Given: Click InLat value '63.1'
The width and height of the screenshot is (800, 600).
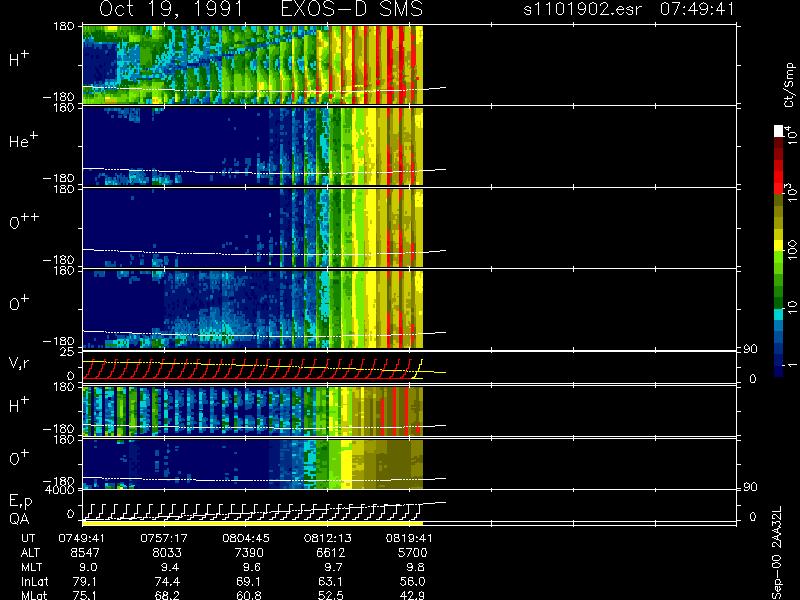Looking at the screenshot, I should [x=330, y=581].
